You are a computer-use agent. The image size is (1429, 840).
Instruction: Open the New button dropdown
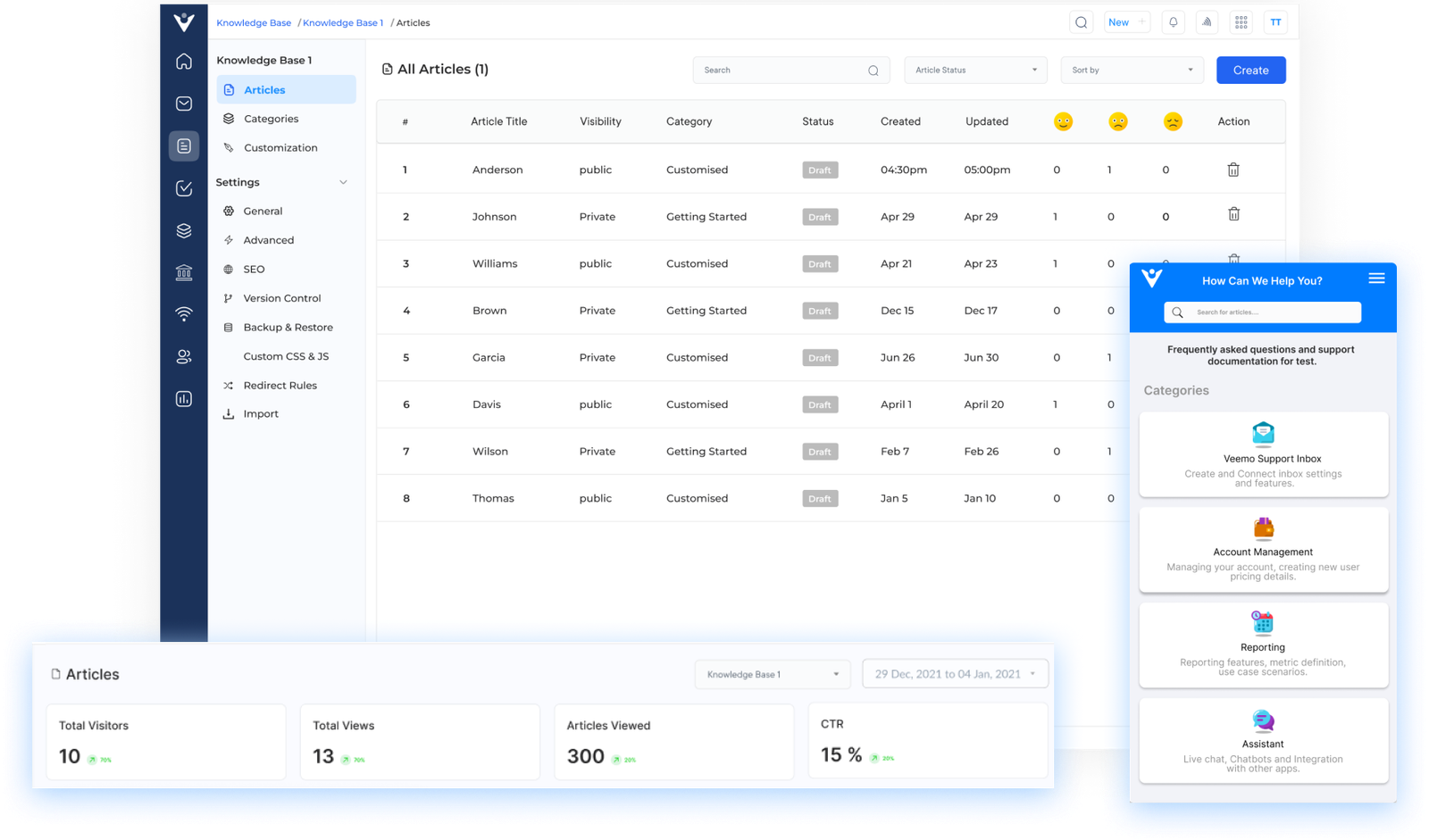pos(1126,22)
